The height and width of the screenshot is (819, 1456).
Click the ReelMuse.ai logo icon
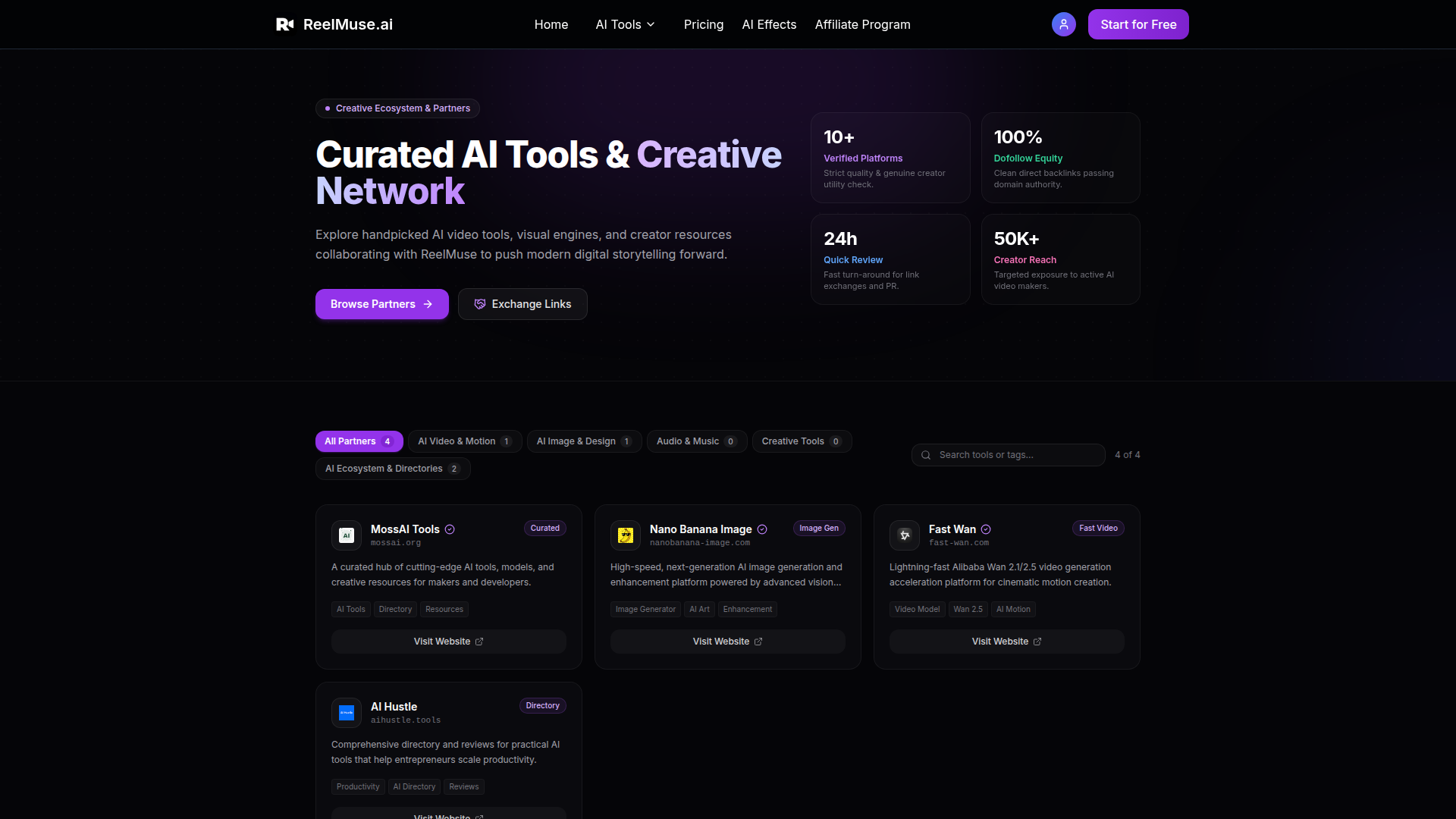(285, 24)
